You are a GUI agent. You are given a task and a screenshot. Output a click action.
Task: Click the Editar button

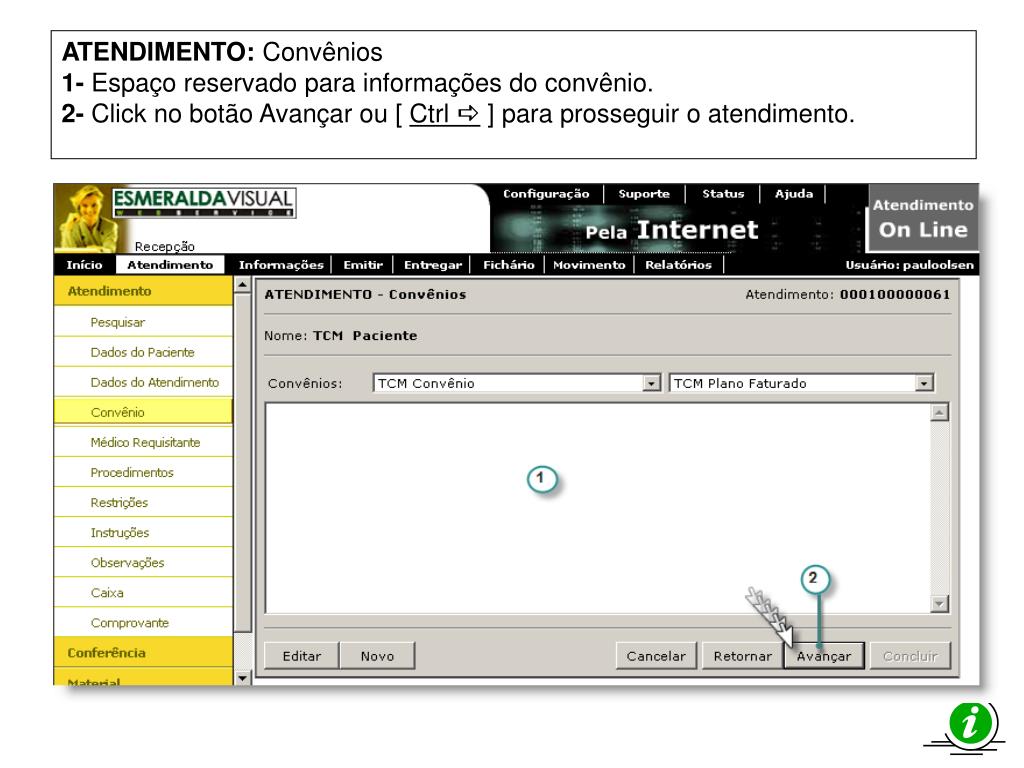pyautogui.click(x=302, y=656)
